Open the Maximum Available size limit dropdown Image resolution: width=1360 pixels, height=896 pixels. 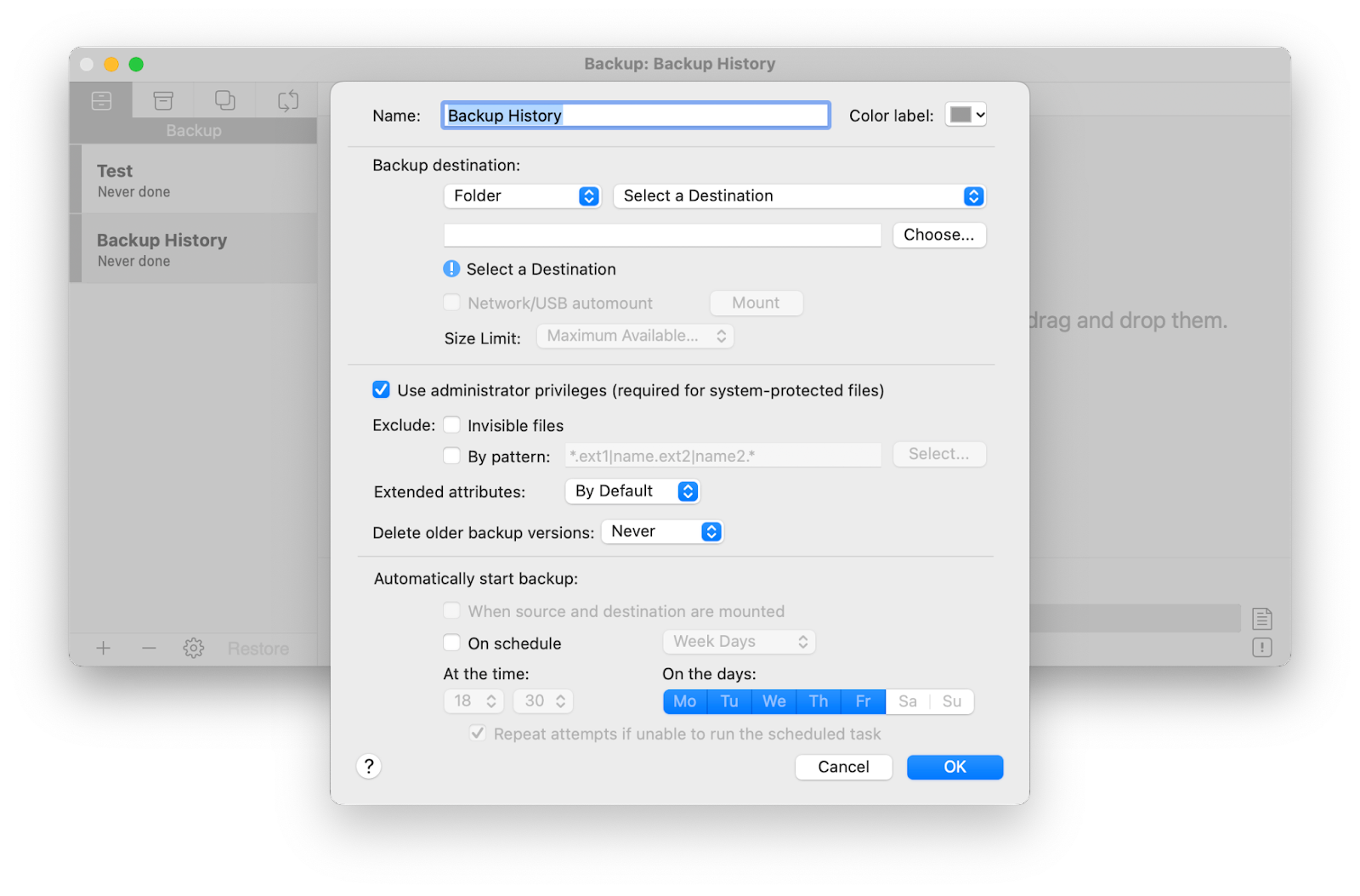point(635,336)
